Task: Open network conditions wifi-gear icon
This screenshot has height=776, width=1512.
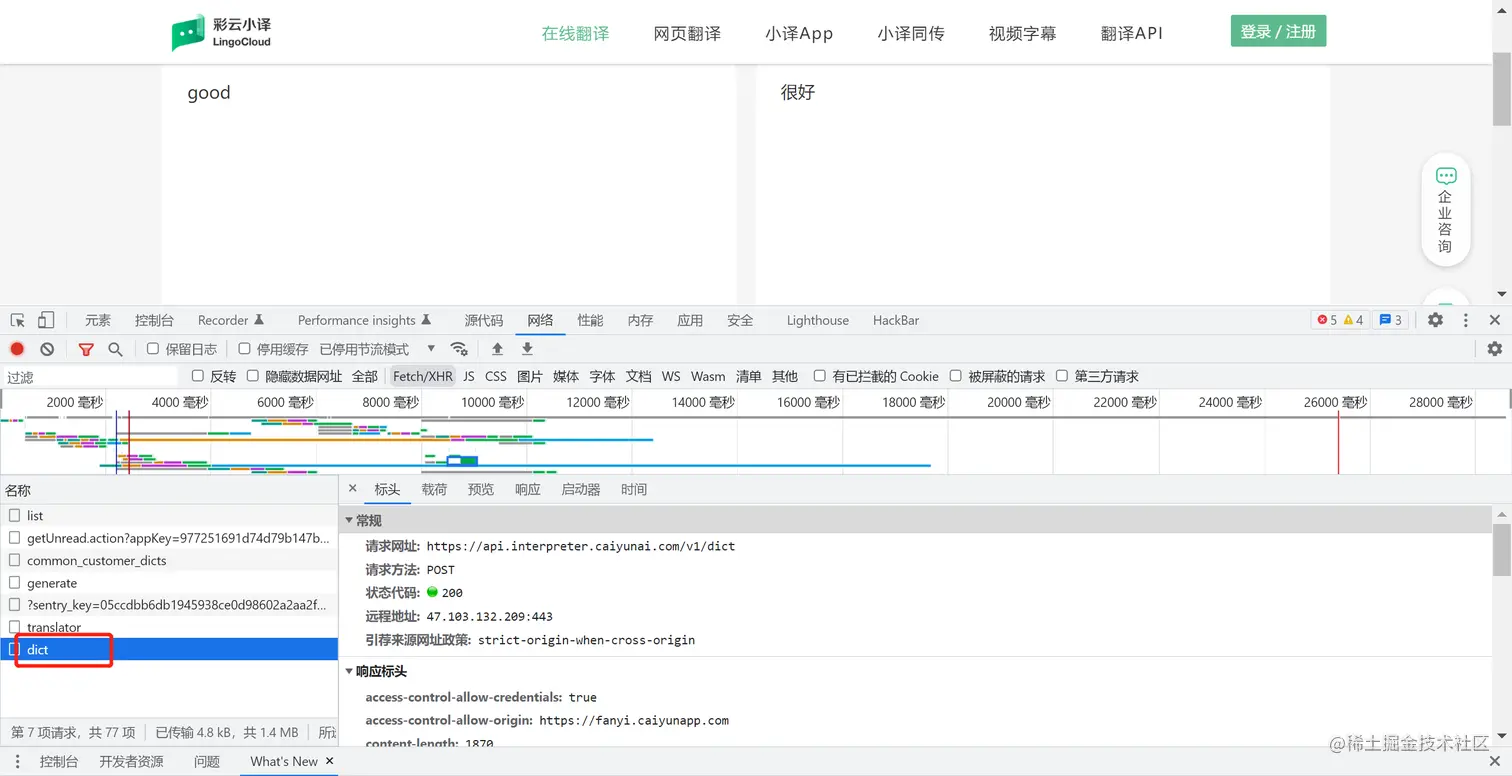Action: (459, 349)
